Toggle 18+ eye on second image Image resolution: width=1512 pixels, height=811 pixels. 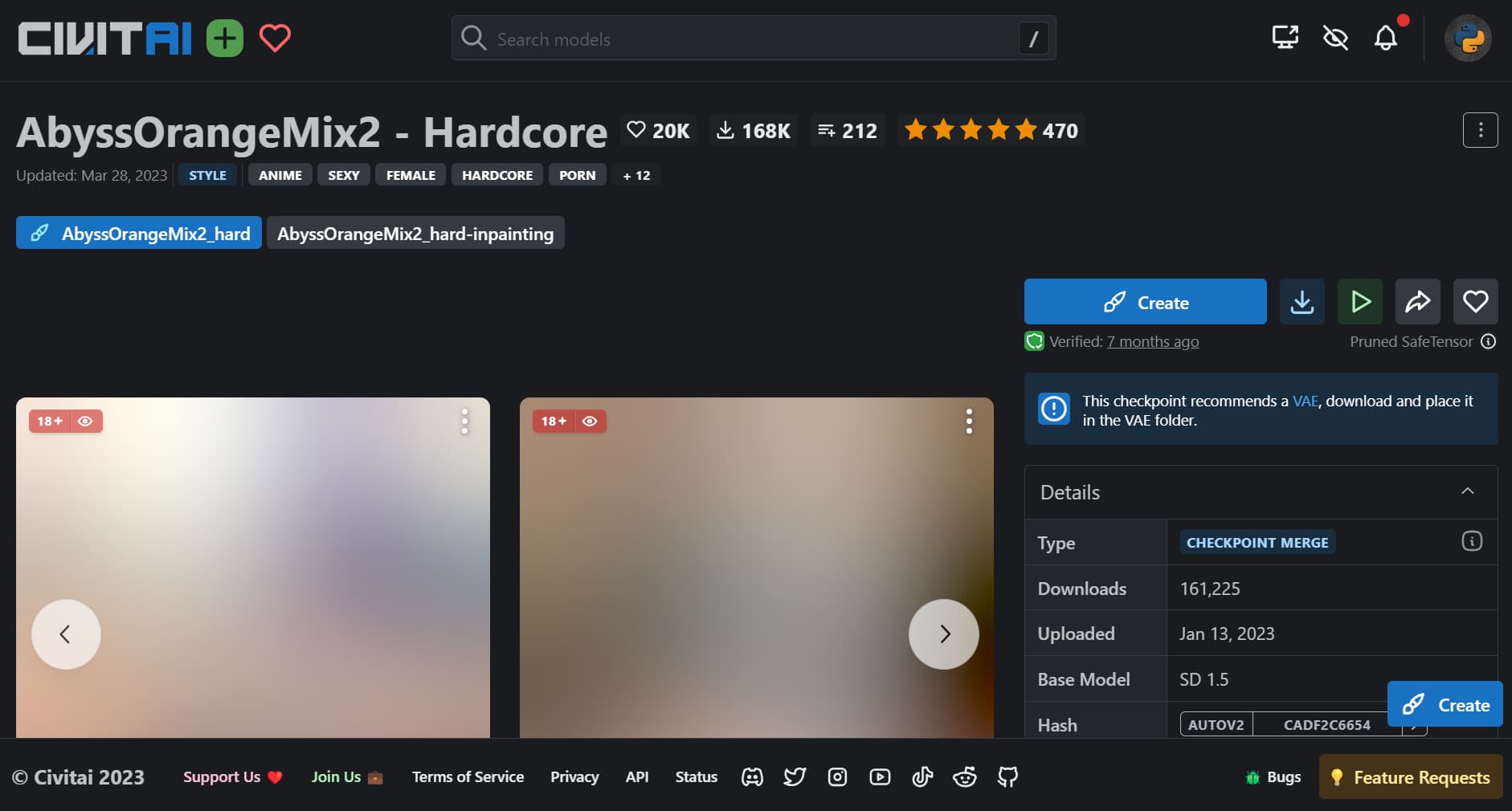[590, 422]
